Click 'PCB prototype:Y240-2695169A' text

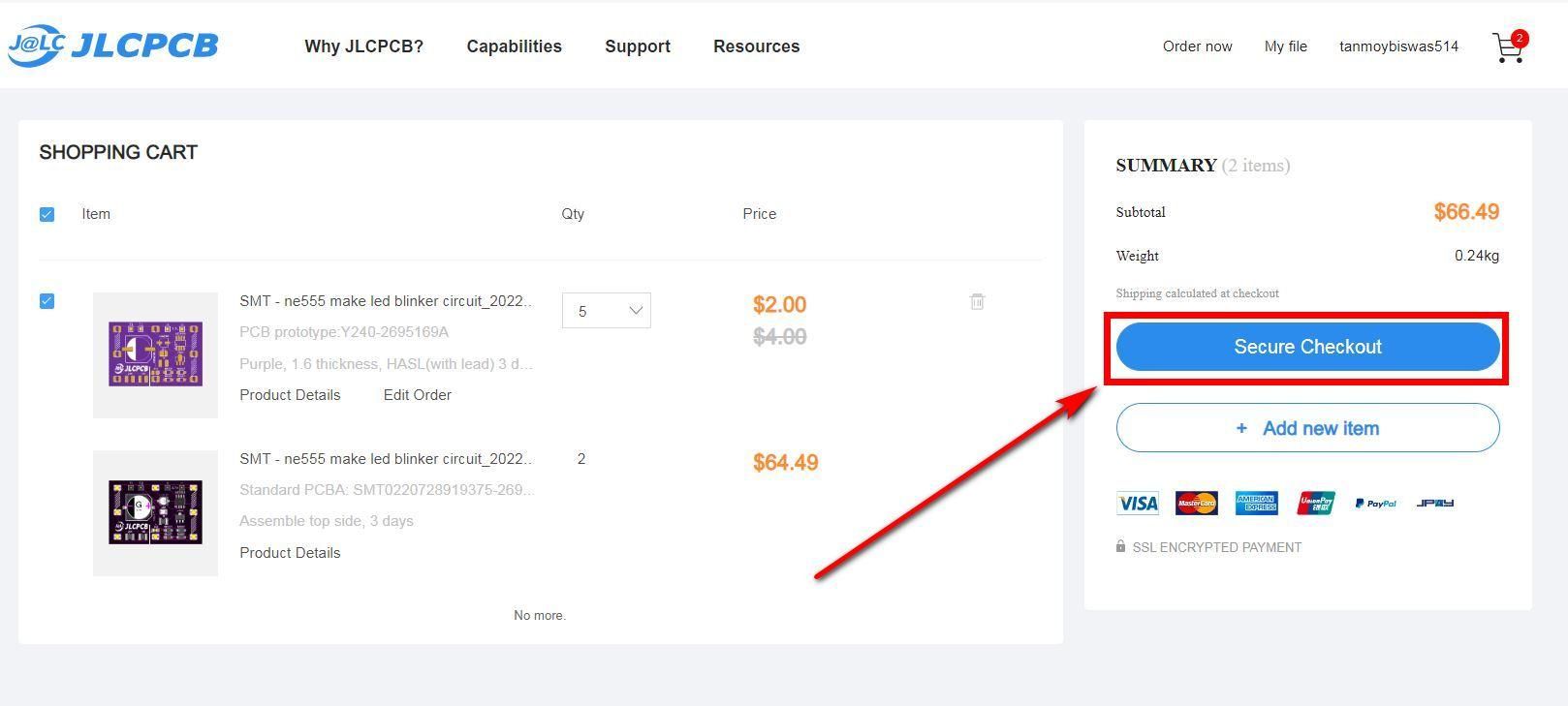point(344,332)
